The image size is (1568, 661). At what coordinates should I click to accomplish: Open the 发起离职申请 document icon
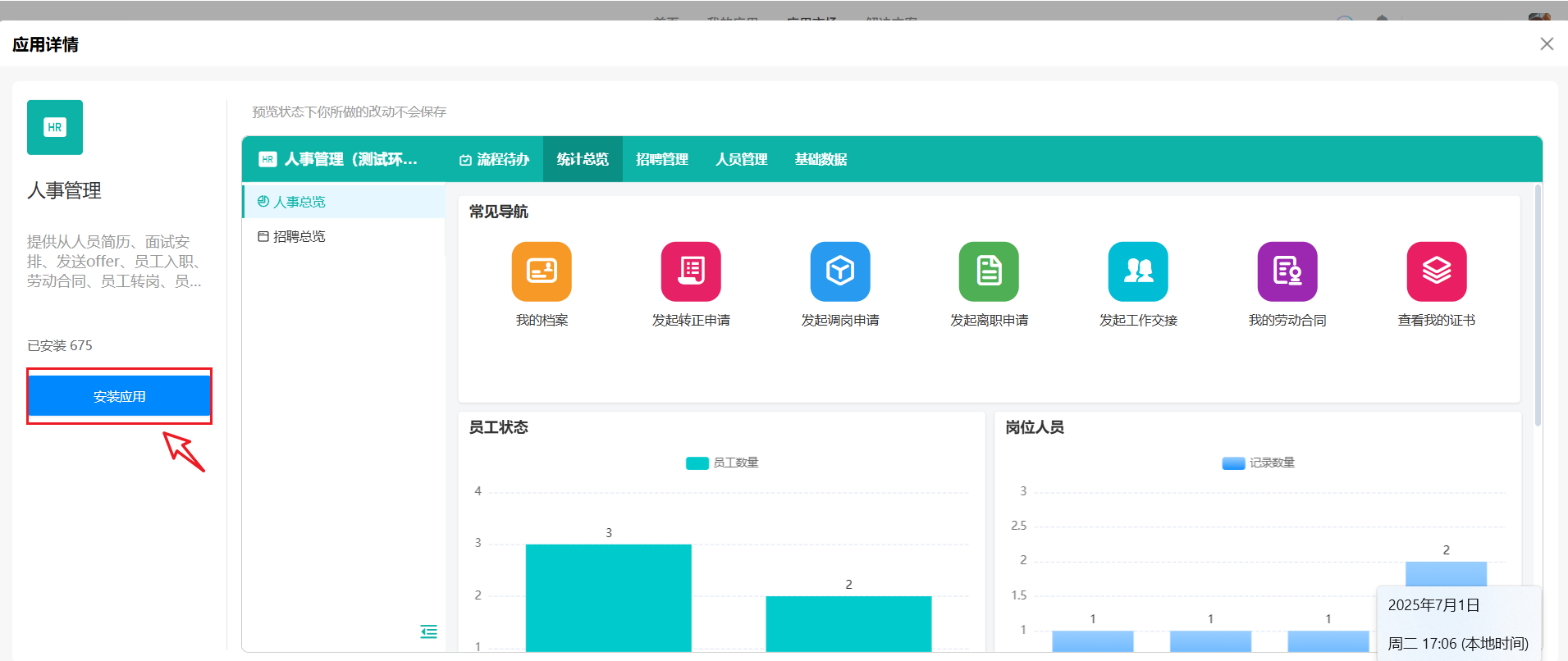[989, 271]
